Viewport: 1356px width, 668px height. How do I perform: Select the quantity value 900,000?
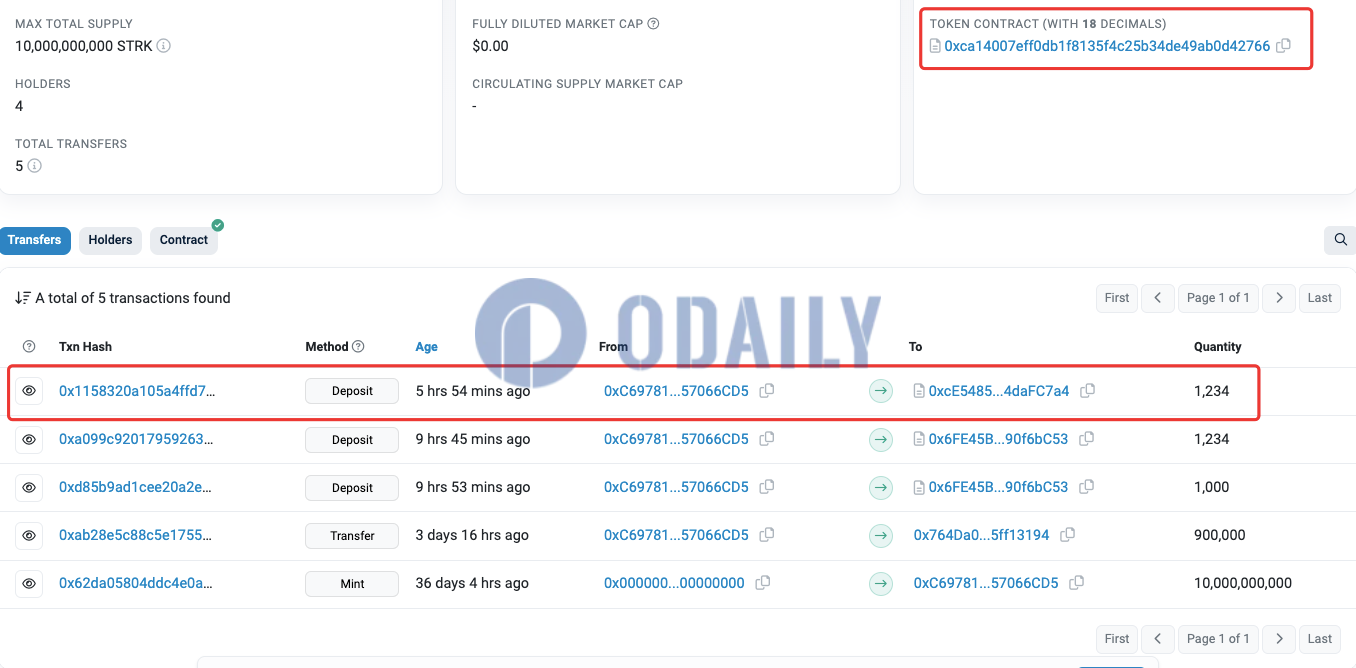[1220, 535]
